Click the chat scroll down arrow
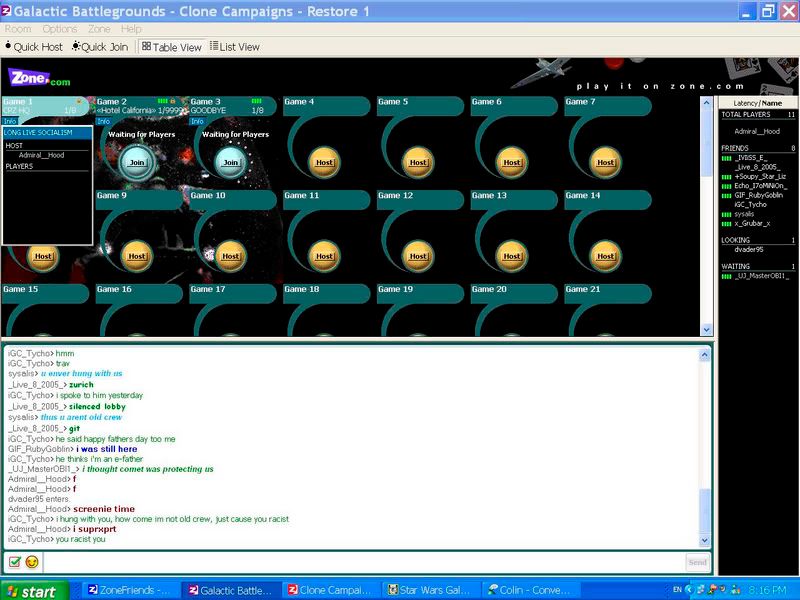 click(705, 540)
